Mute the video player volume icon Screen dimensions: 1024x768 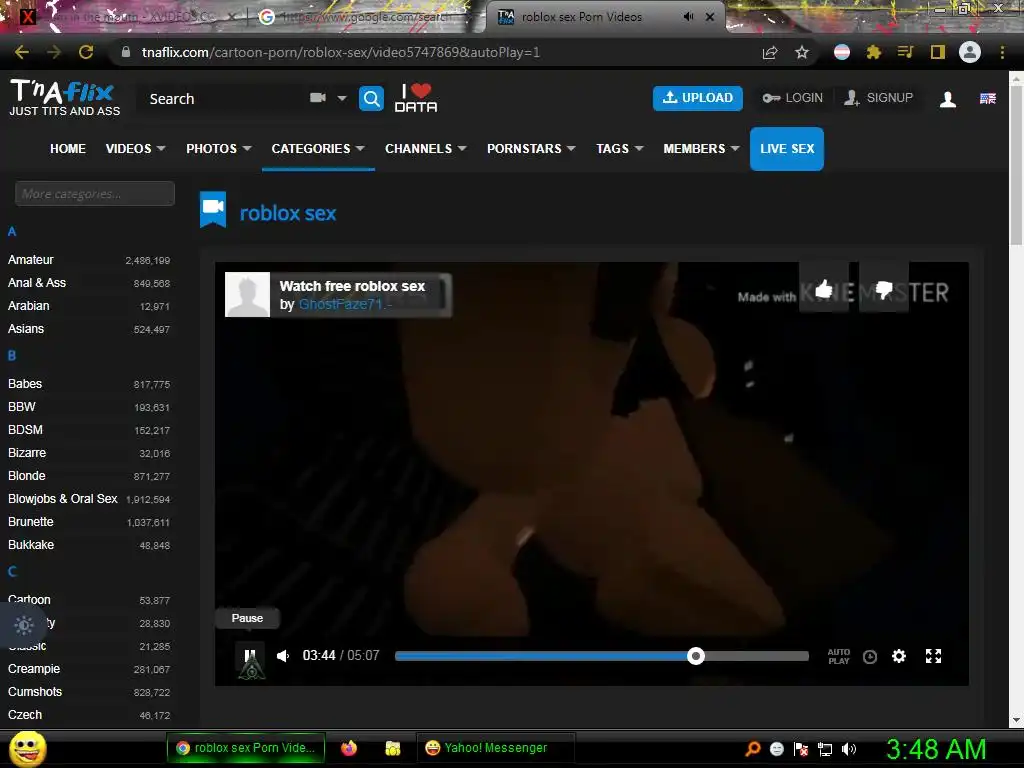283,656
